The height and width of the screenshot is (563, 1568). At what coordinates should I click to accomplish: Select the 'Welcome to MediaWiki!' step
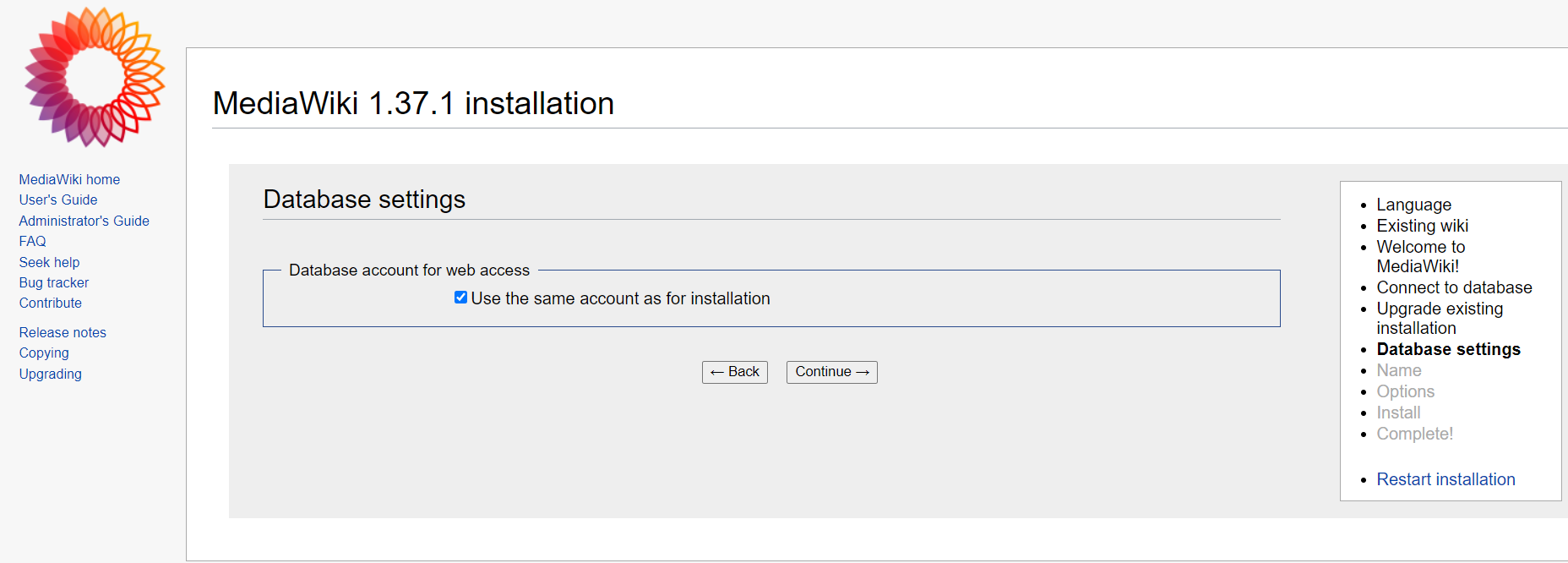pos(1421,256)
